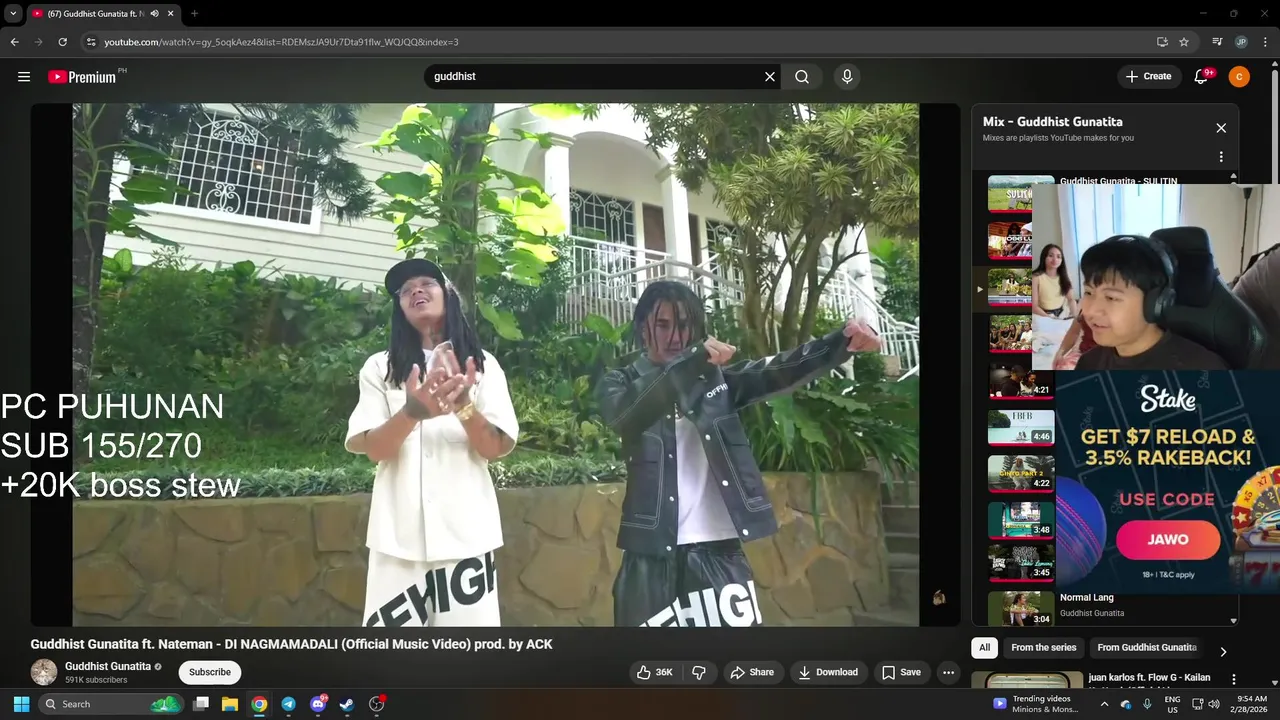Click the video player to pause

495,365
